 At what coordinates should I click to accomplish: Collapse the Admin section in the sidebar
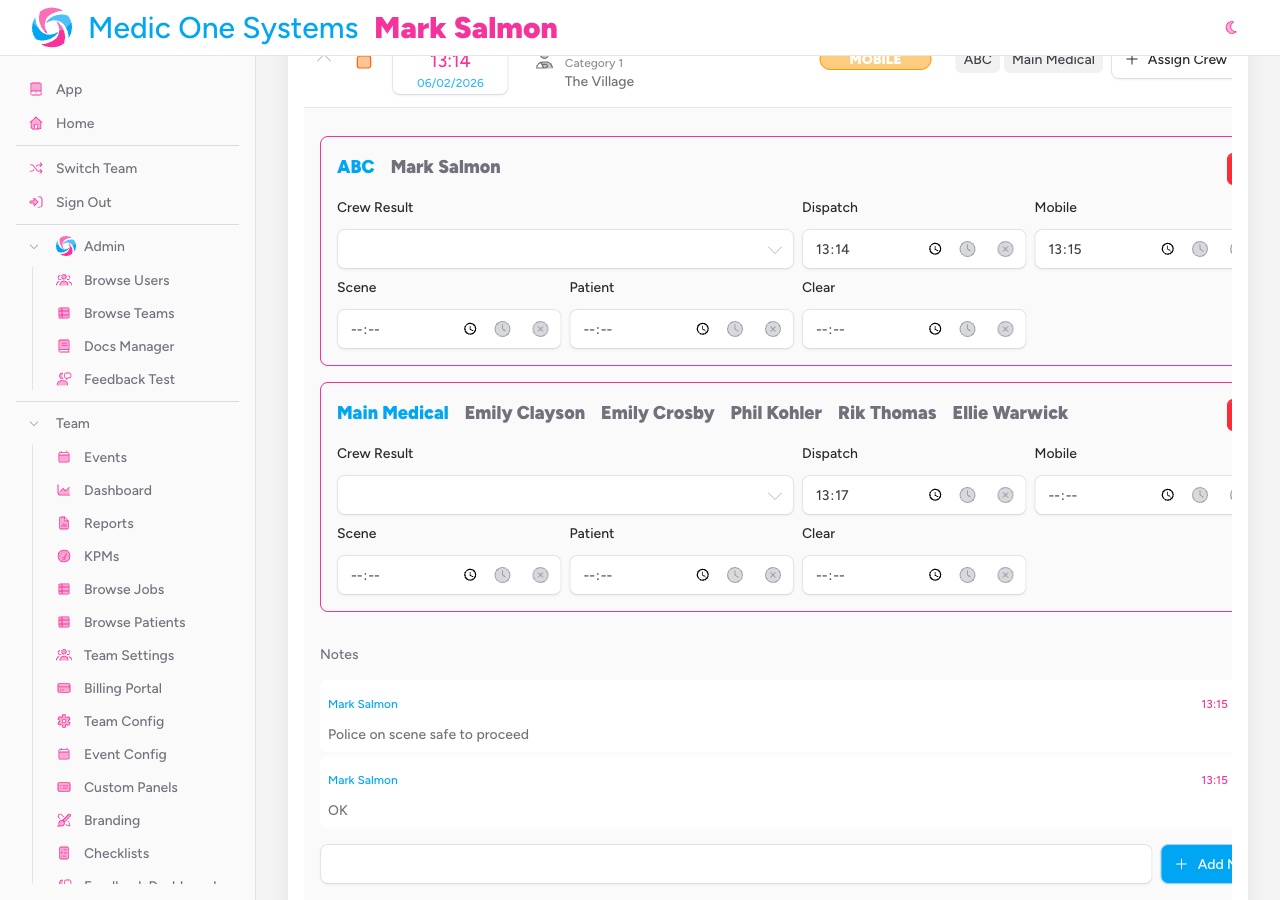(x=33, y=246)
